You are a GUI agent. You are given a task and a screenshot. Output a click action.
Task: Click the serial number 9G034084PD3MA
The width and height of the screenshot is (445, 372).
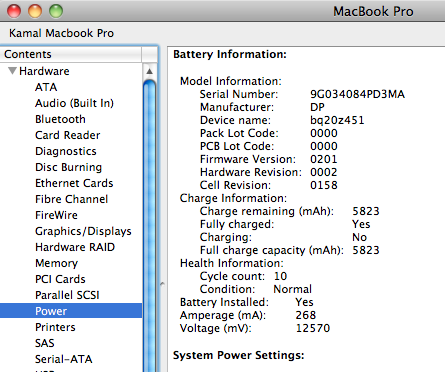click(x=357, y=94)
